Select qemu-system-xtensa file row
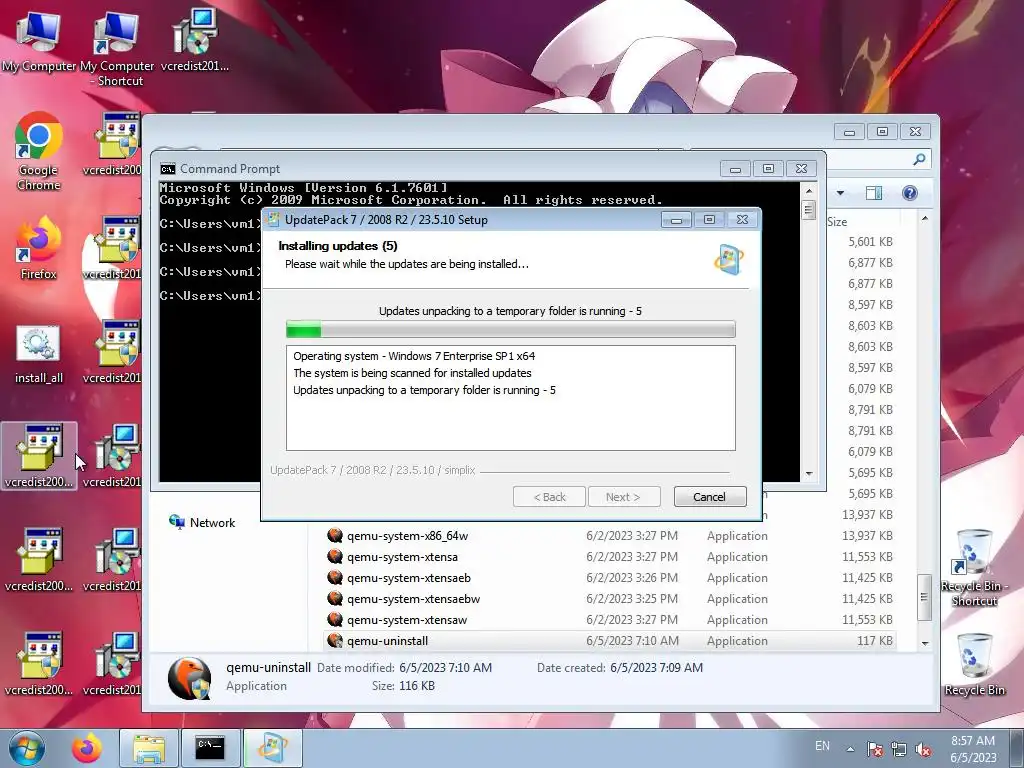This screenshot has width=1024, height=768. pos(610,556)
